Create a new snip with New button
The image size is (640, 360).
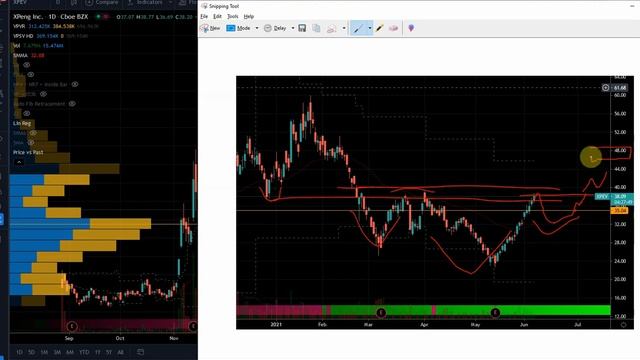point(210,28)
